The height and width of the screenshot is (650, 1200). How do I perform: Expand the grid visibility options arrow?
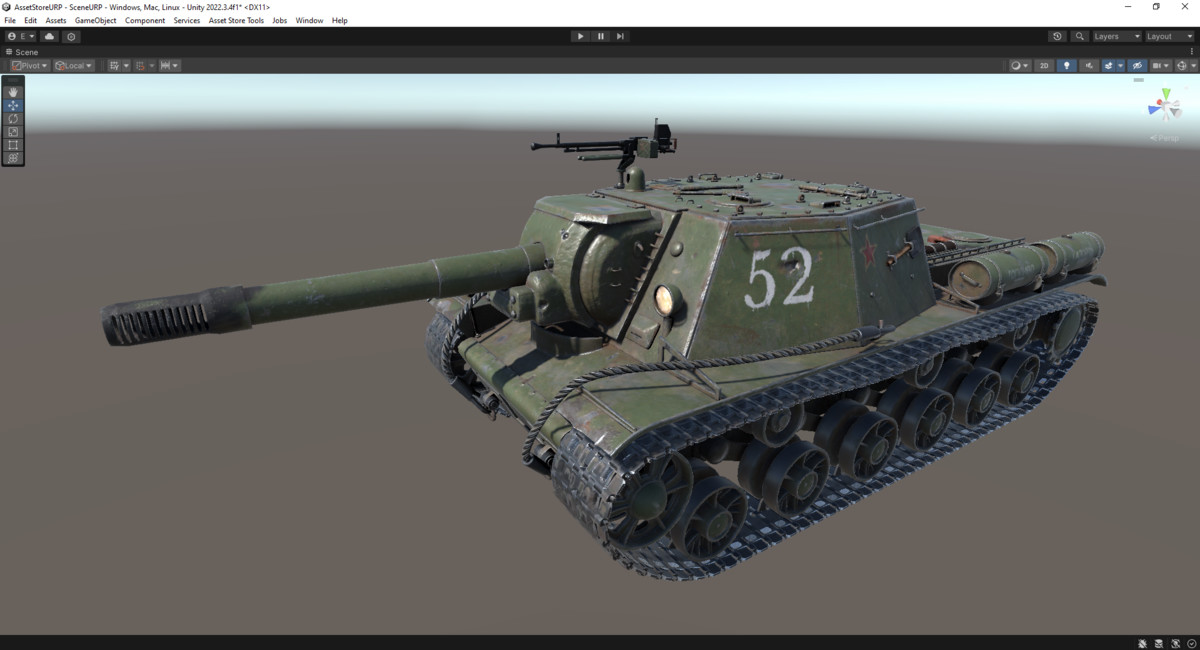pyautogui.click(x=126, y=66)
